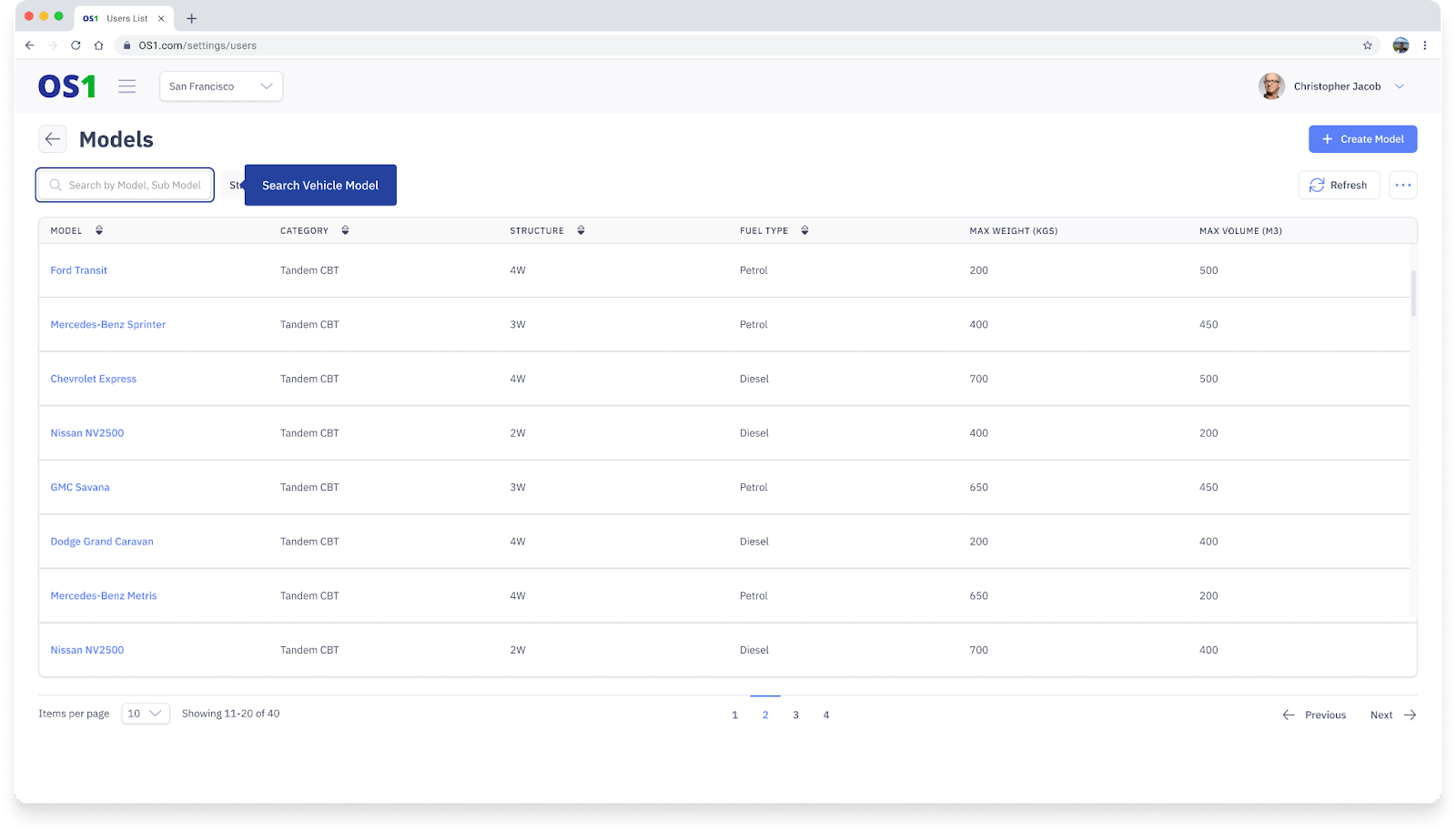Screen dimensions: 1456x832
Task: Sort table by the Model column
Action: 99,230
